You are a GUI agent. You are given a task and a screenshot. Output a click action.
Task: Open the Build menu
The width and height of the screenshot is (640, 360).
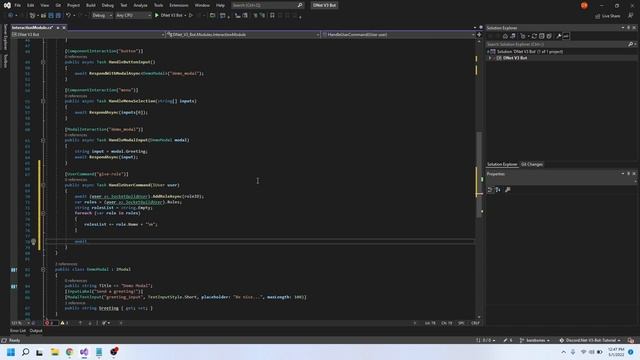point(91,5)
